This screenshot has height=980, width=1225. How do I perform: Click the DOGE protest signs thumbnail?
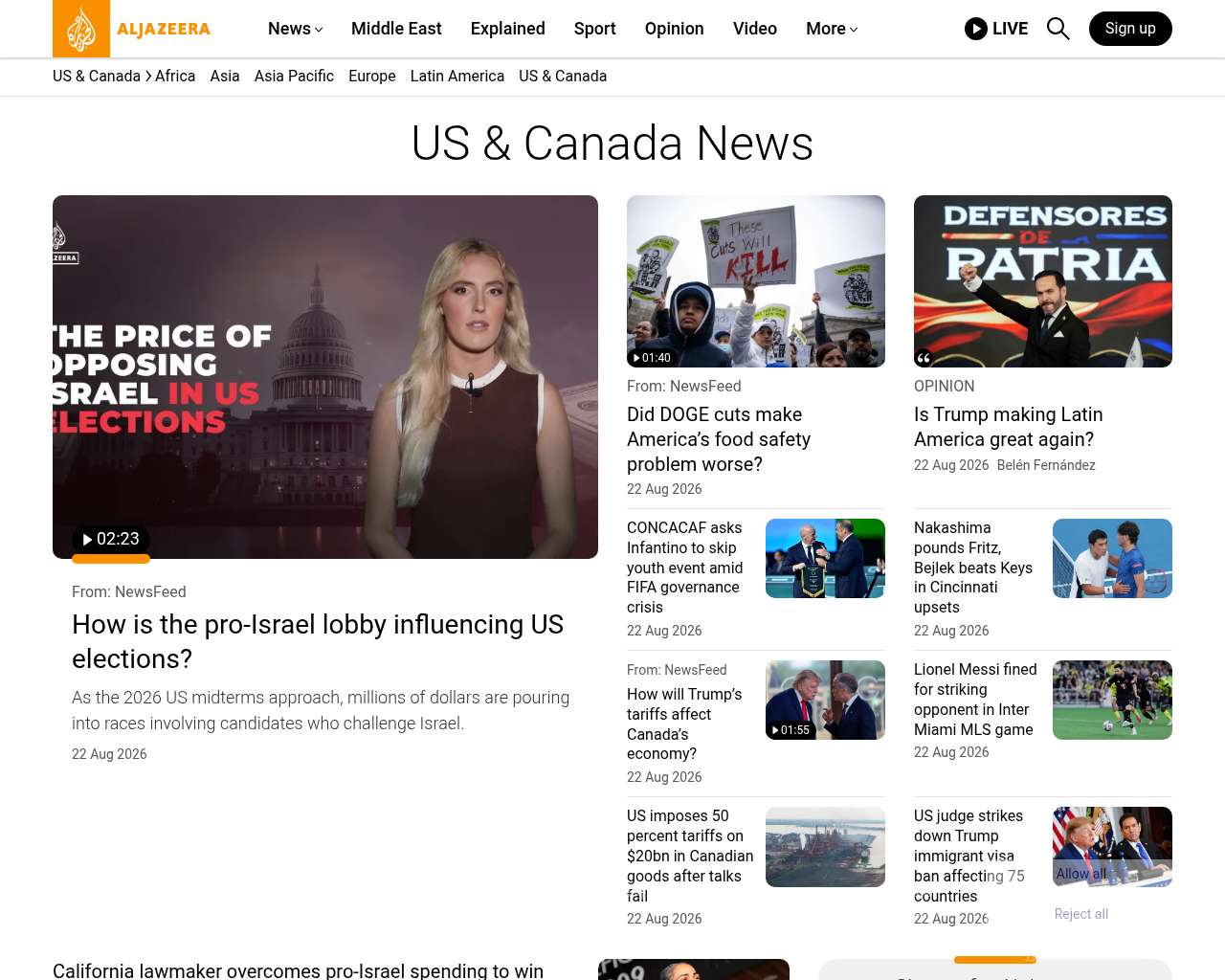pos(756,281)
